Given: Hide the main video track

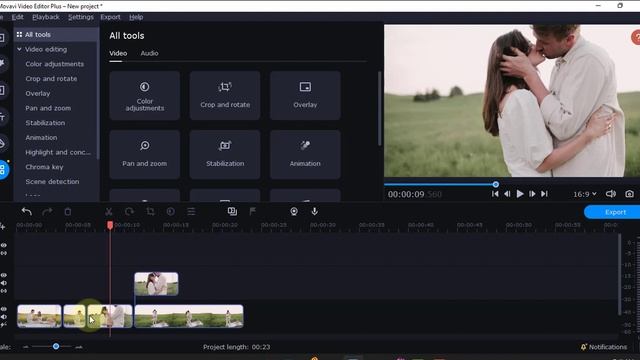Looking at the screenshot, I should pyautogui.click(x=4, y=309).
